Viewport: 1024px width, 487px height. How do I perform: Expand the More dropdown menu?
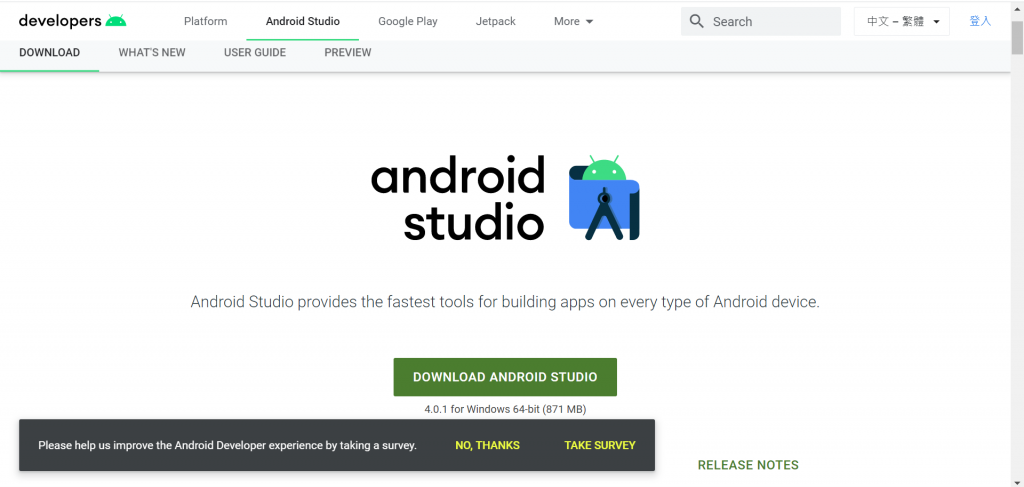coord(573,21)
